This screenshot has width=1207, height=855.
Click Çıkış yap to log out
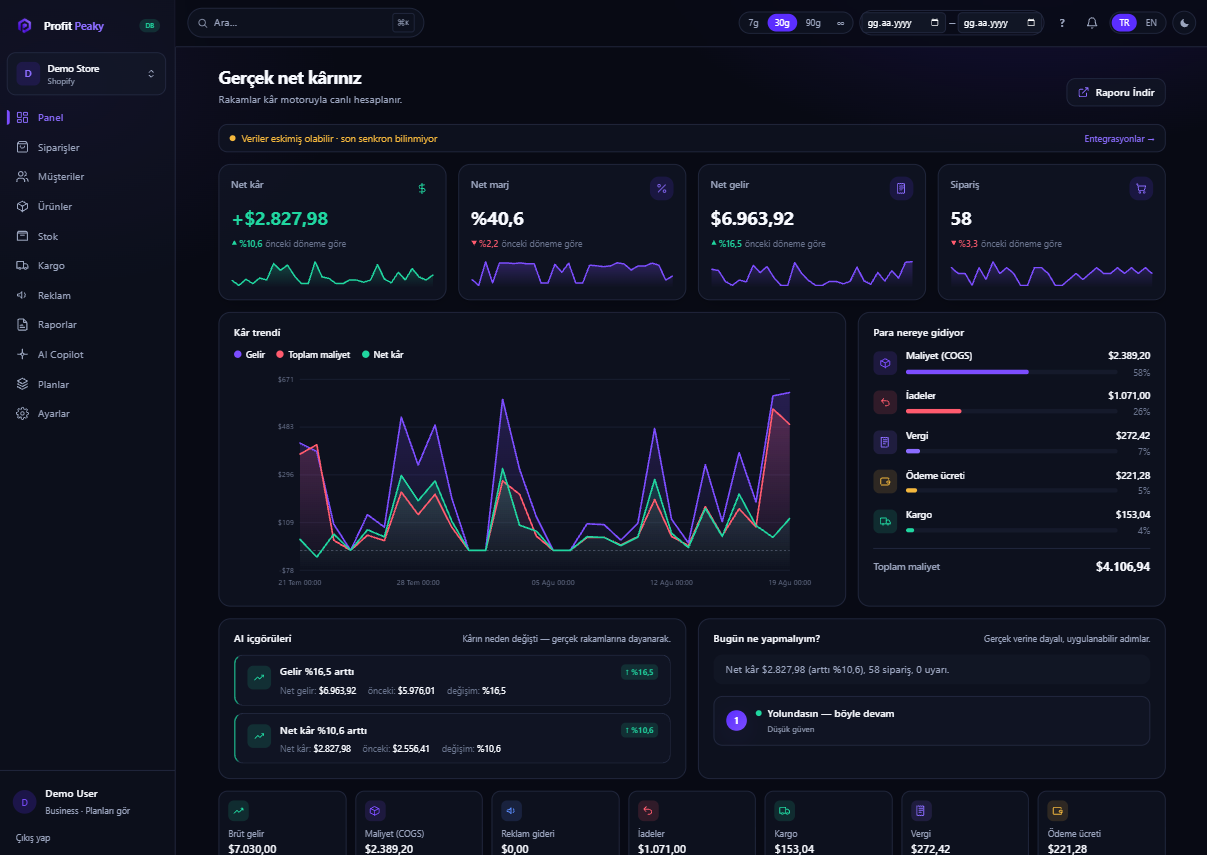click(33, 837)
